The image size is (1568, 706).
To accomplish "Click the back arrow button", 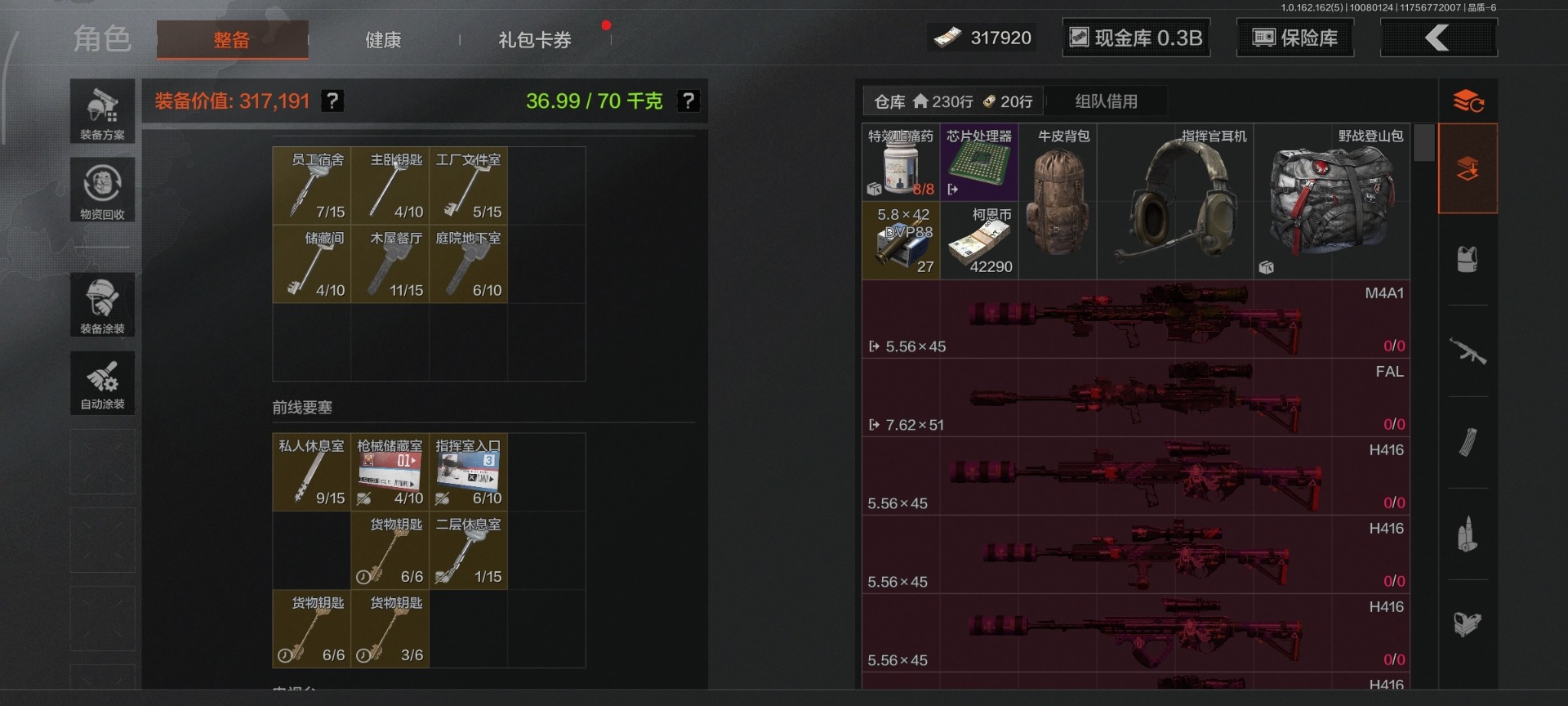I will 1438,38.
